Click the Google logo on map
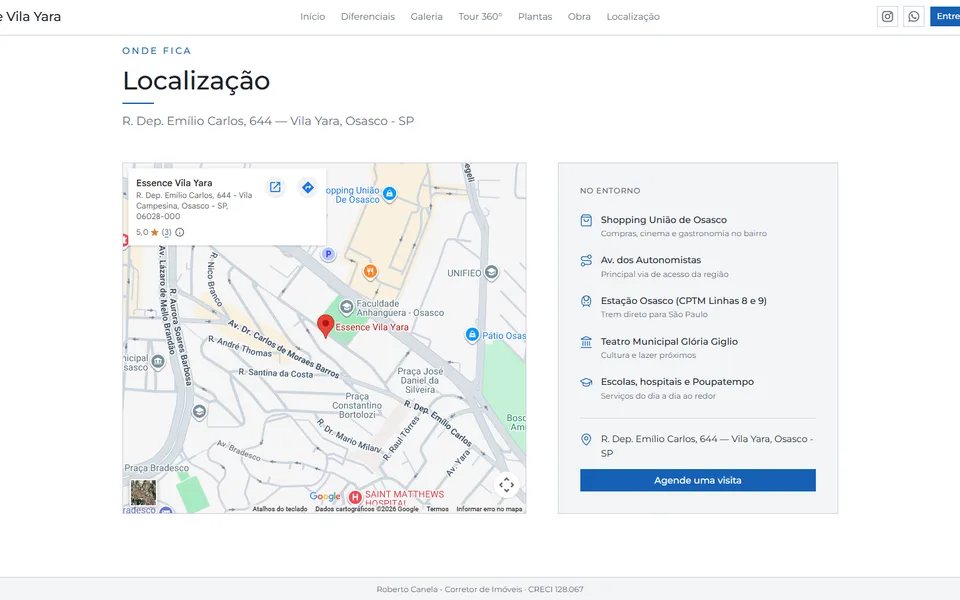The height and width of the screenshot is (600, 960). click(325, 496)
